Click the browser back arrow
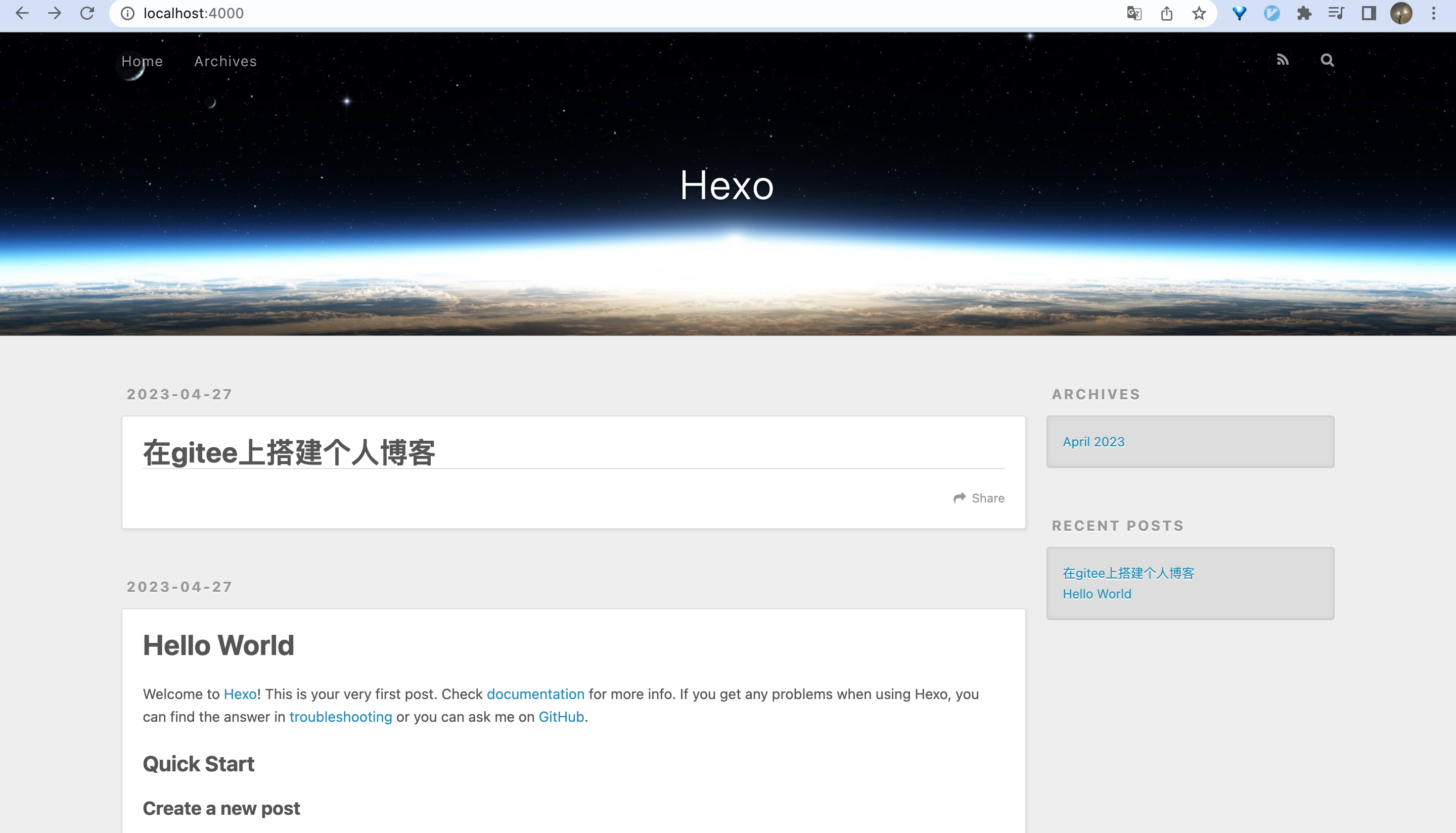 (22, 13)
